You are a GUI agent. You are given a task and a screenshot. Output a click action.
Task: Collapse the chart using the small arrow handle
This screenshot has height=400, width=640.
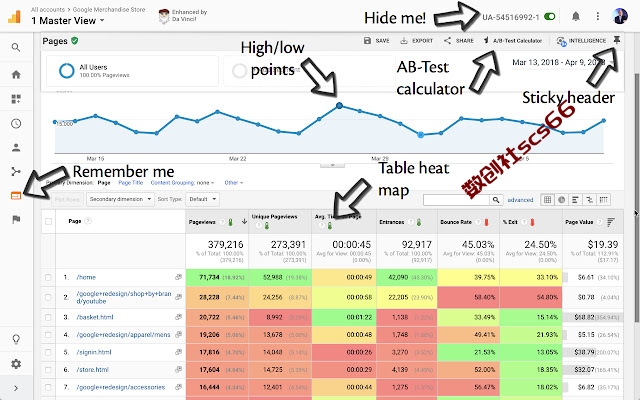[x=332, y=165]
